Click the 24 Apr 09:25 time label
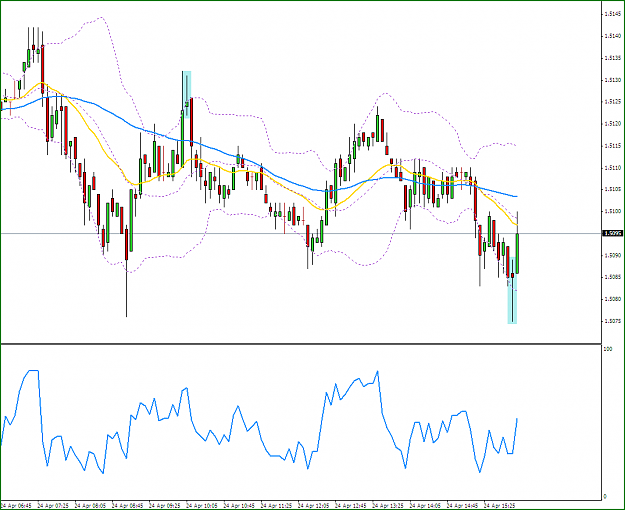 click(165, 506)
